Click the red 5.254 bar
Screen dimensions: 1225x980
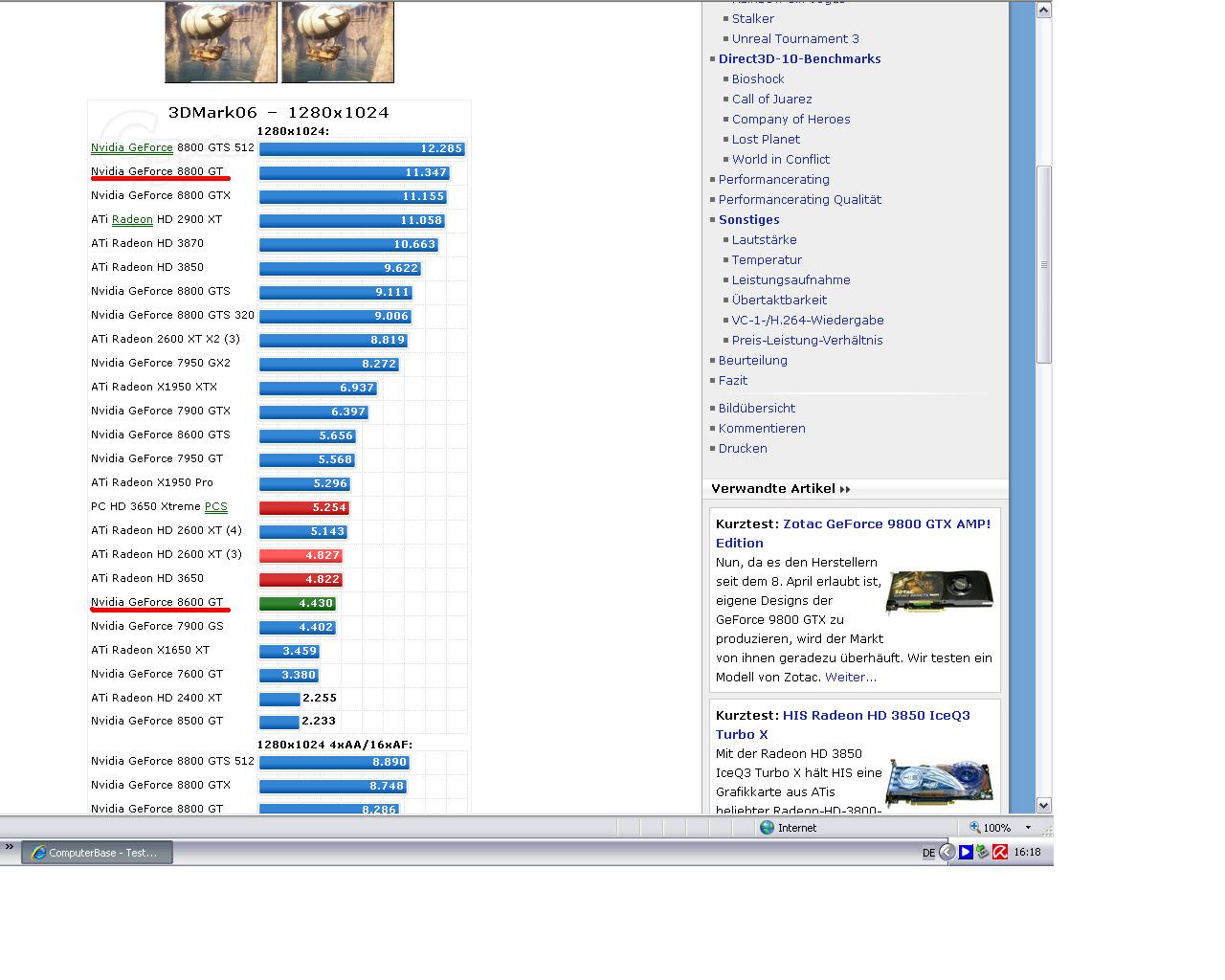click(x=304, y=507)
